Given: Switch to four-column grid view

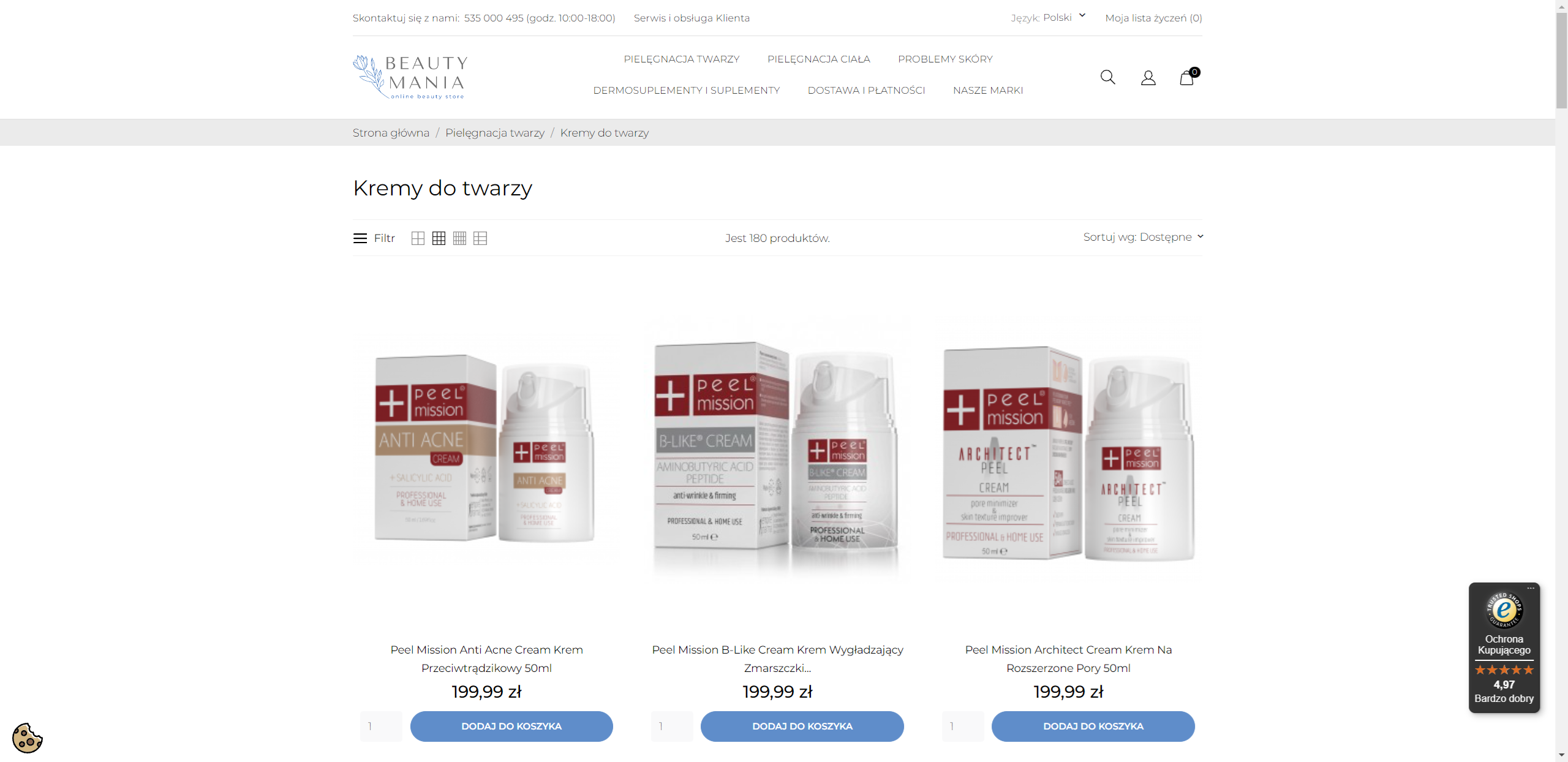Looking at the screenshot, I should point(459,238).
